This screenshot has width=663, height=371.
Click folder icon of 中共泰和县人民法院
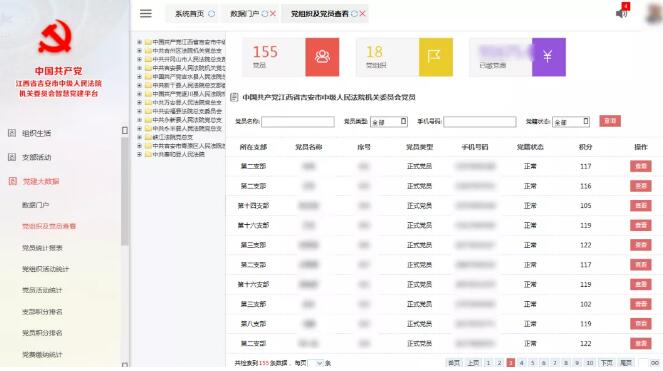(148, 154)
